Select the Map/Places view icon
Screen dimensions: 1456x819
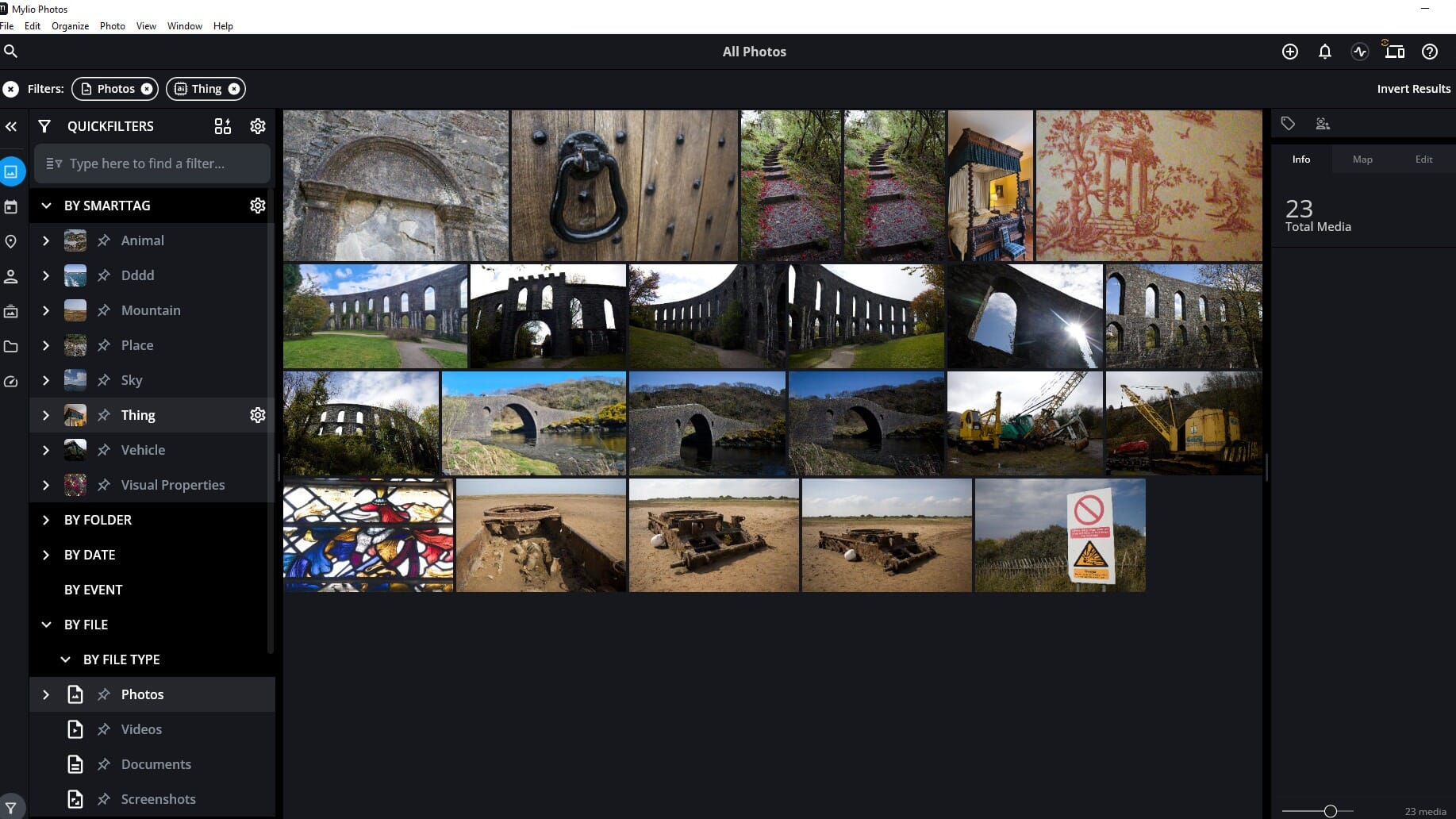(11, 240)
